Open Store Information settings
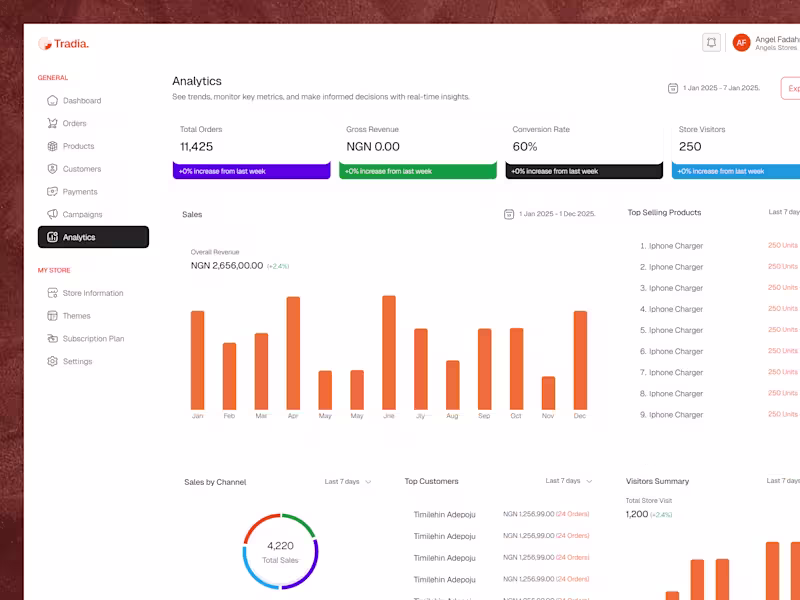Viewport: 800px width, 600px height. click(93, 293)
